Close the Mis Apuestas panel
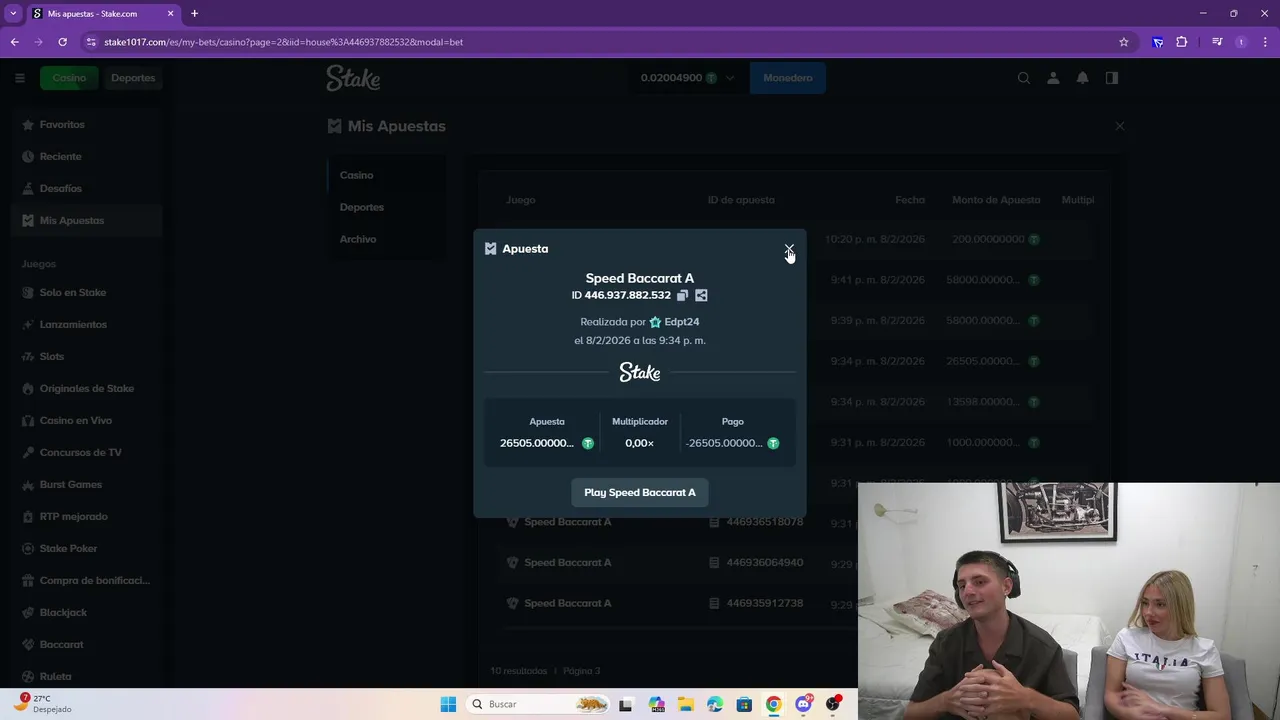Screen dimensions: 1280x720 1119,126
